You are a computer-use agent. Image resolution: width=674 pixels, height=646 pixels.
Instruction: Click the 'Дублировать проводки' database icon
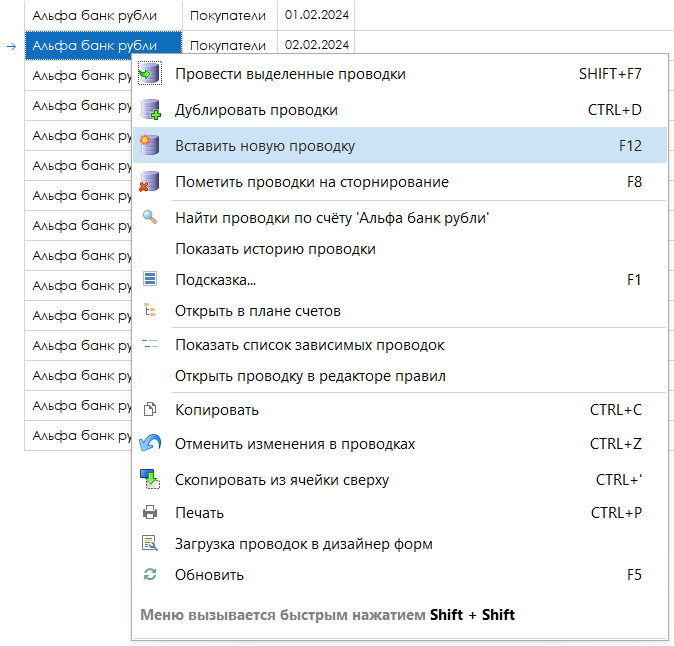click(150, 110)
